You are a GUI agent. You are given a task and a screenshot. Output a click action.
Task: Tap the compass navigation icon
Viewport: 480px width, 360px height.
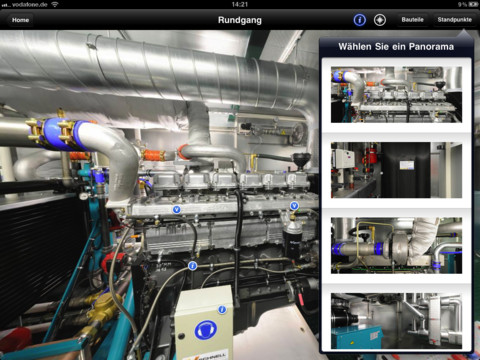pyautogui.click(x=380, y=20)
